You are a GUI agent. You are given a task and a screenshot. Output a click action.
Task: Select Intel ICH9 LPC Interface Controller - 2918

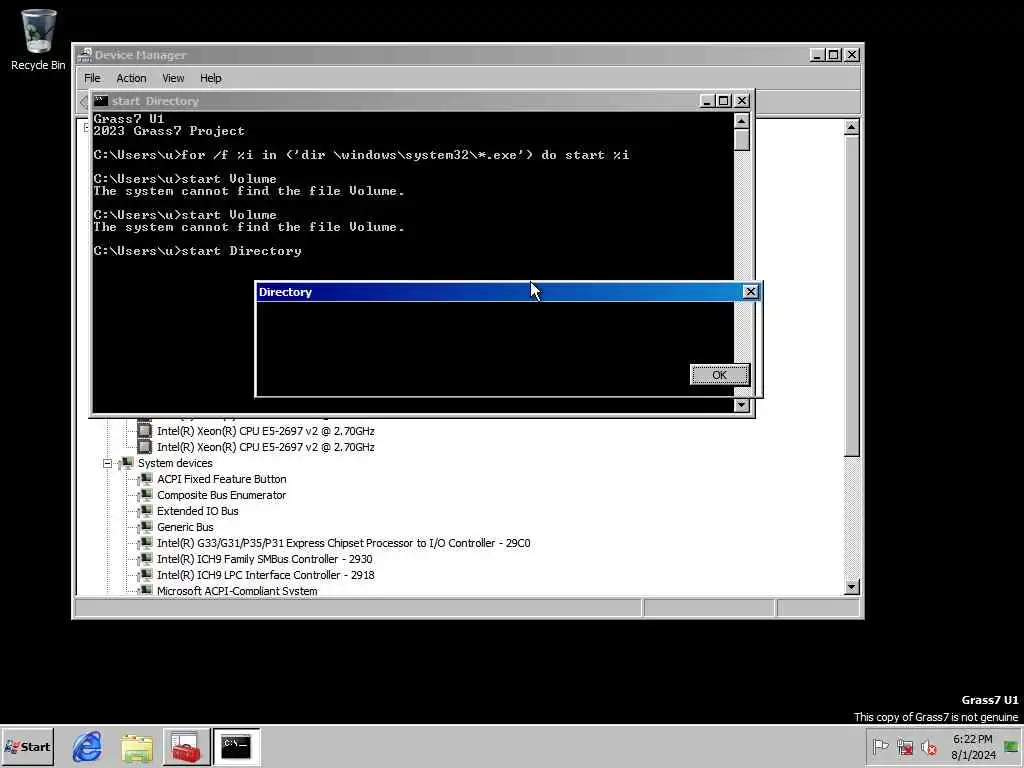pyautogui.click(x=266, y=575)
